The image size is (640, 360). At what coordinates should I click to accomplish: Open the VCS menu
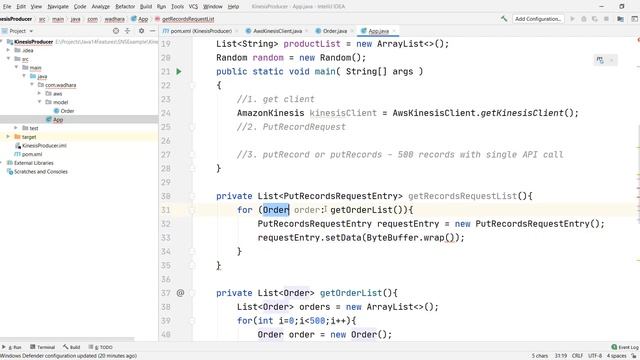[193, 7]
